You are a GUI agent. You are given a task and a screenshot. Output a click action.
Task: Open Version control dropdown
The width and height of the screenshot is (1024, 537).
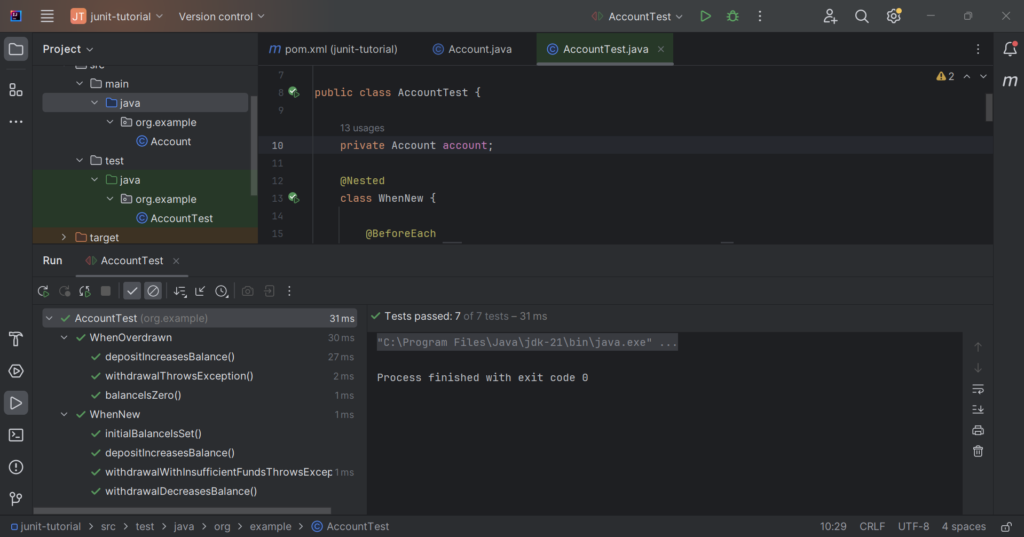point(221,16)
